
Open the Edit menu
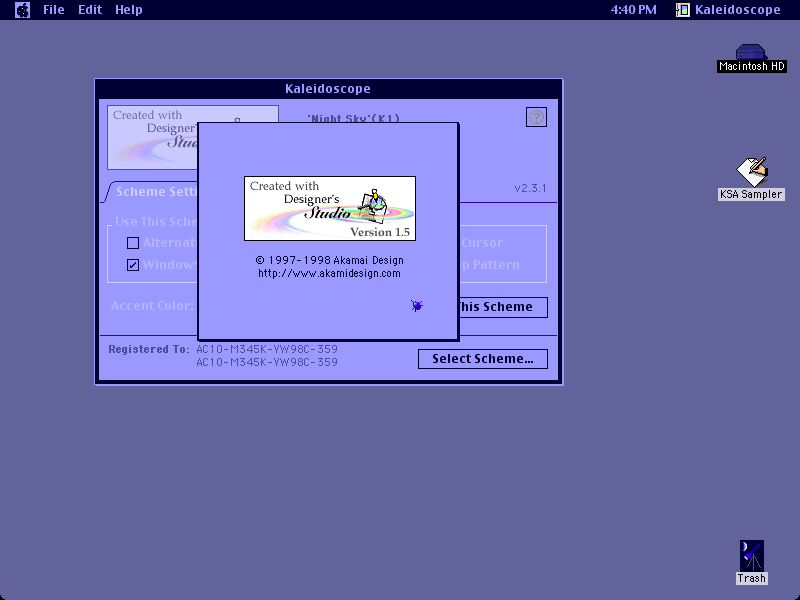[90, 10]
